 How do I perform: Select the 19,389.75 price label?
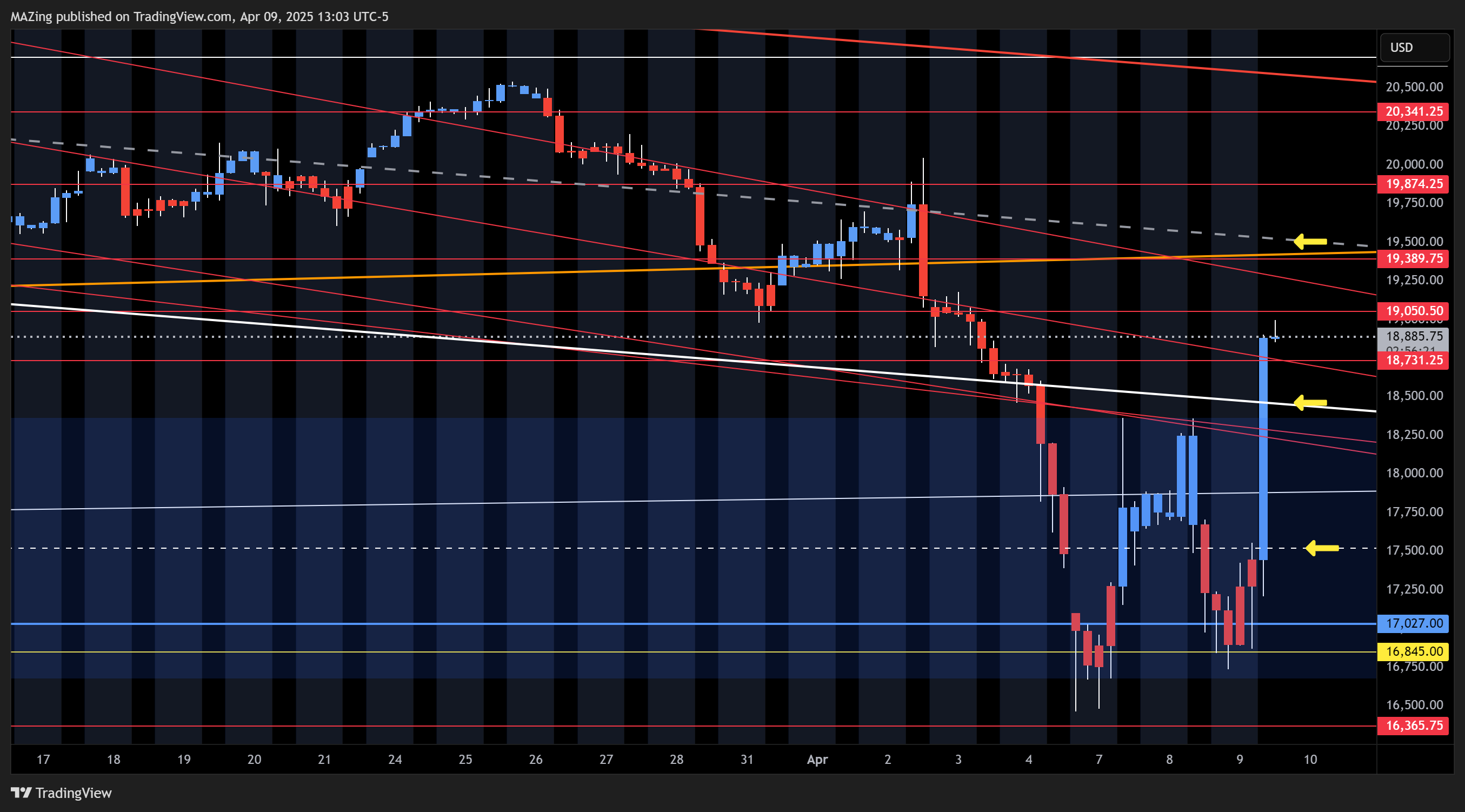tap(1413, 259)
